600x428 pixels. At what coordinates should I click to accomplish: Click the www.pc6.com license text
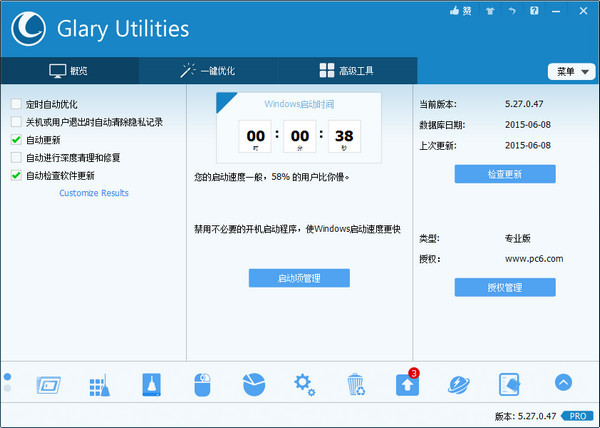point(534,259)
